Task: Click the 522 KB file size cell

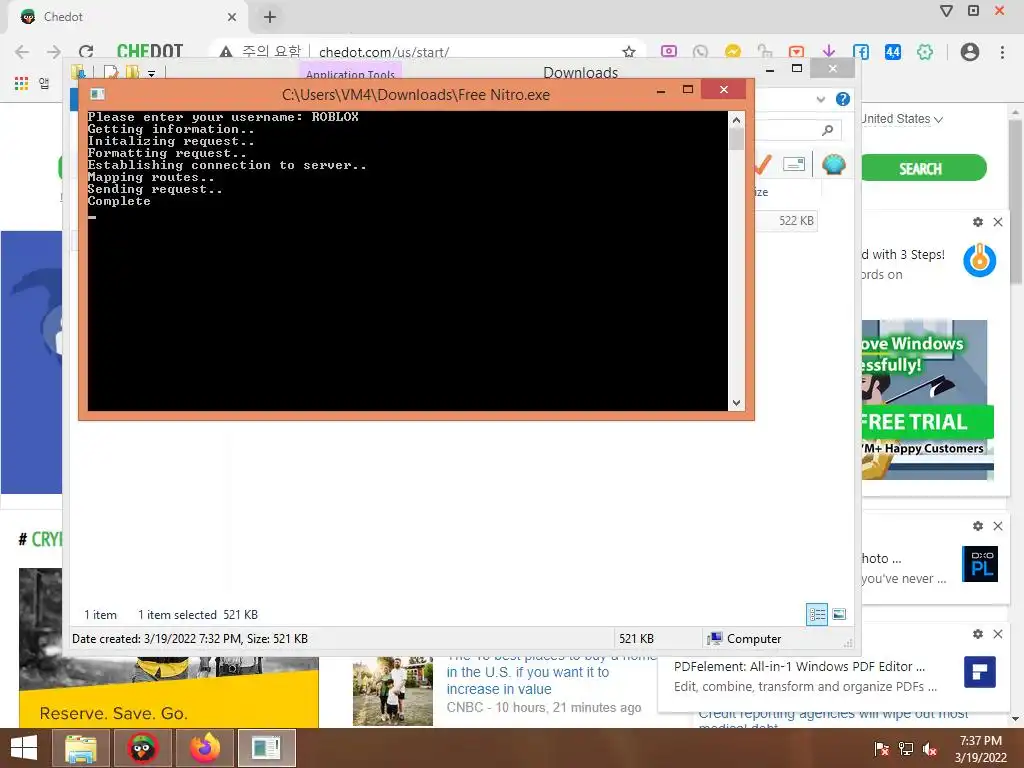Action: [796, 221]
